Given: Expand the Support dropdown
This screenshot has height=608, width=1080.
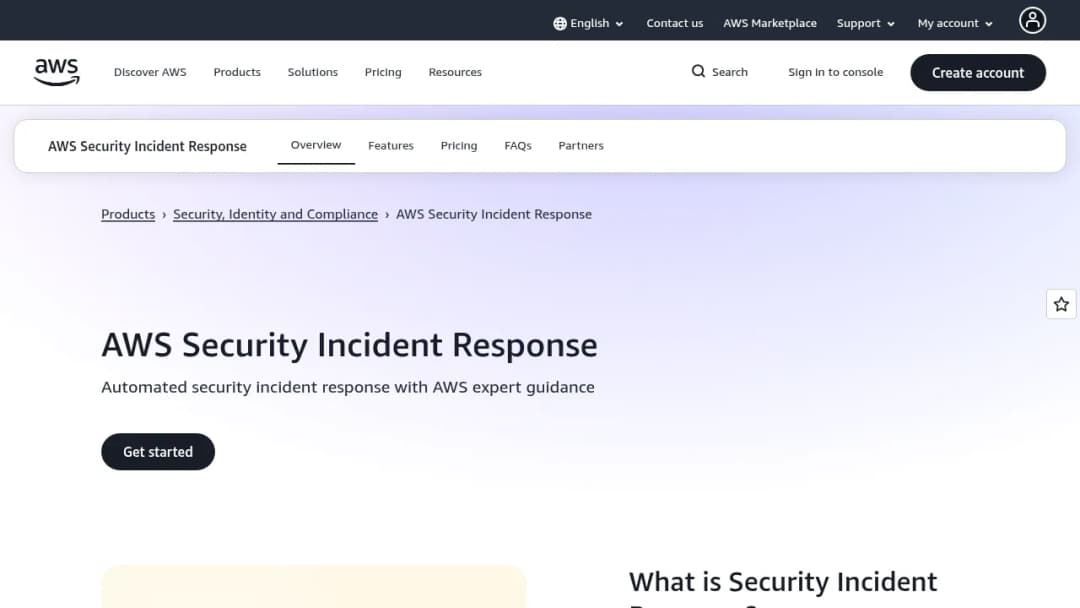Looking at the screenshot, I should pyautogui.click(x=866, y=23).
